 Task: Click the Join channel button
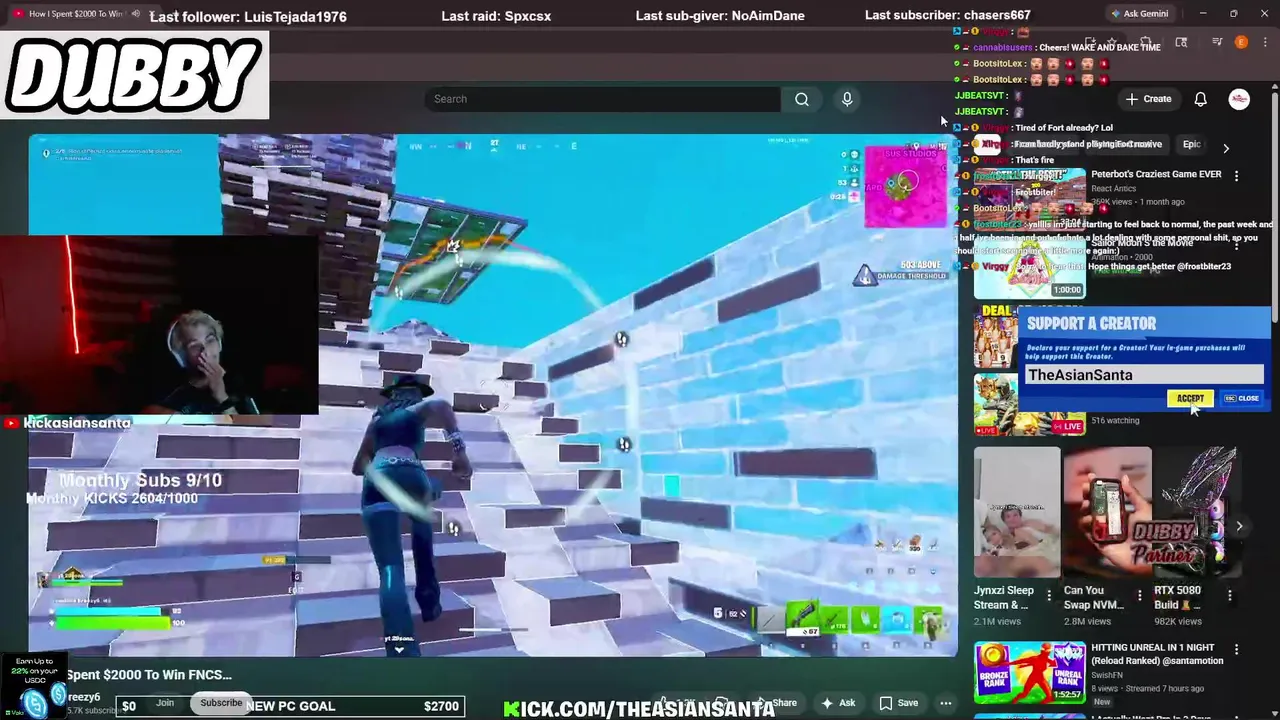[165, 703]
